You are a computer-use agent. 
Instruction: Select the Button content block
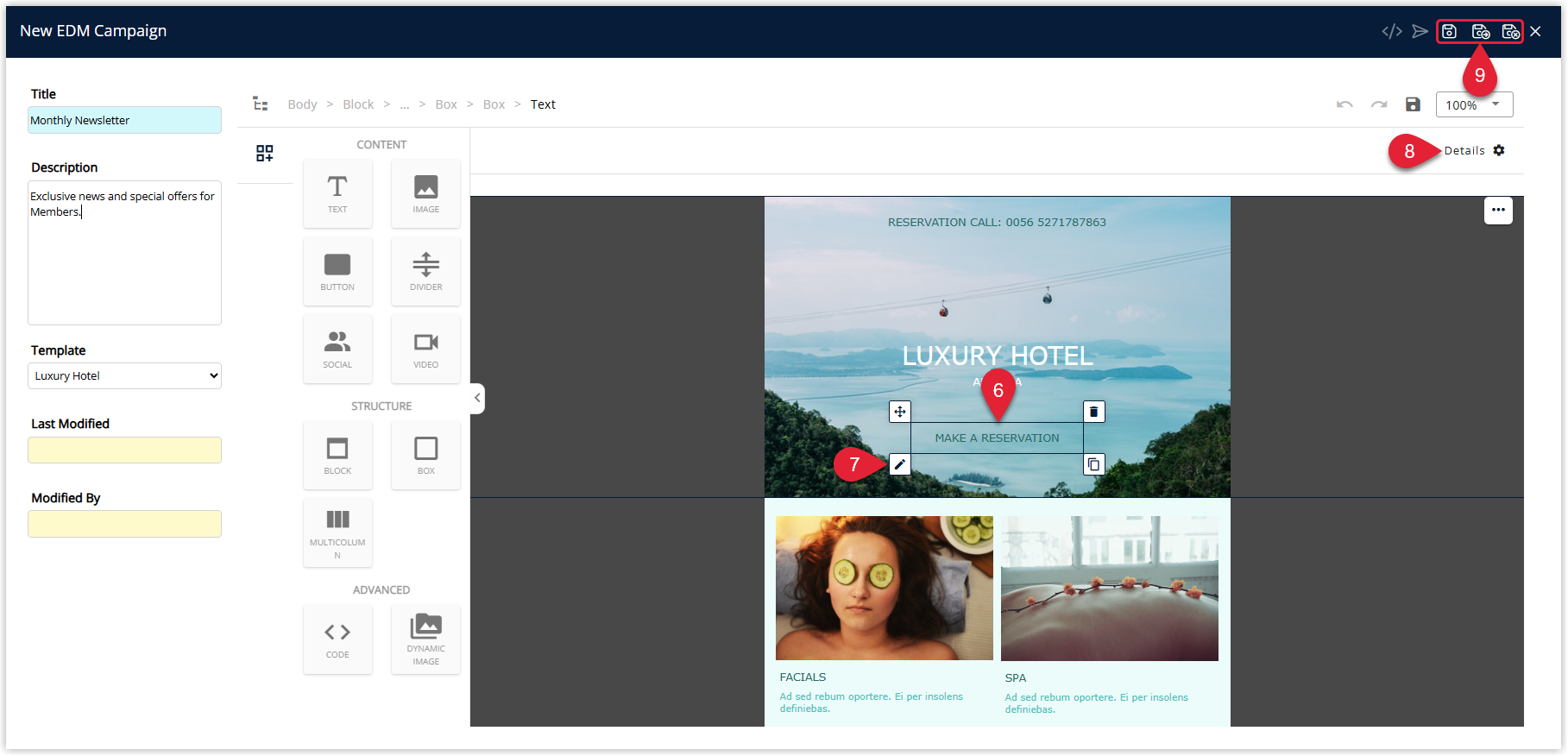click(337, 271)
